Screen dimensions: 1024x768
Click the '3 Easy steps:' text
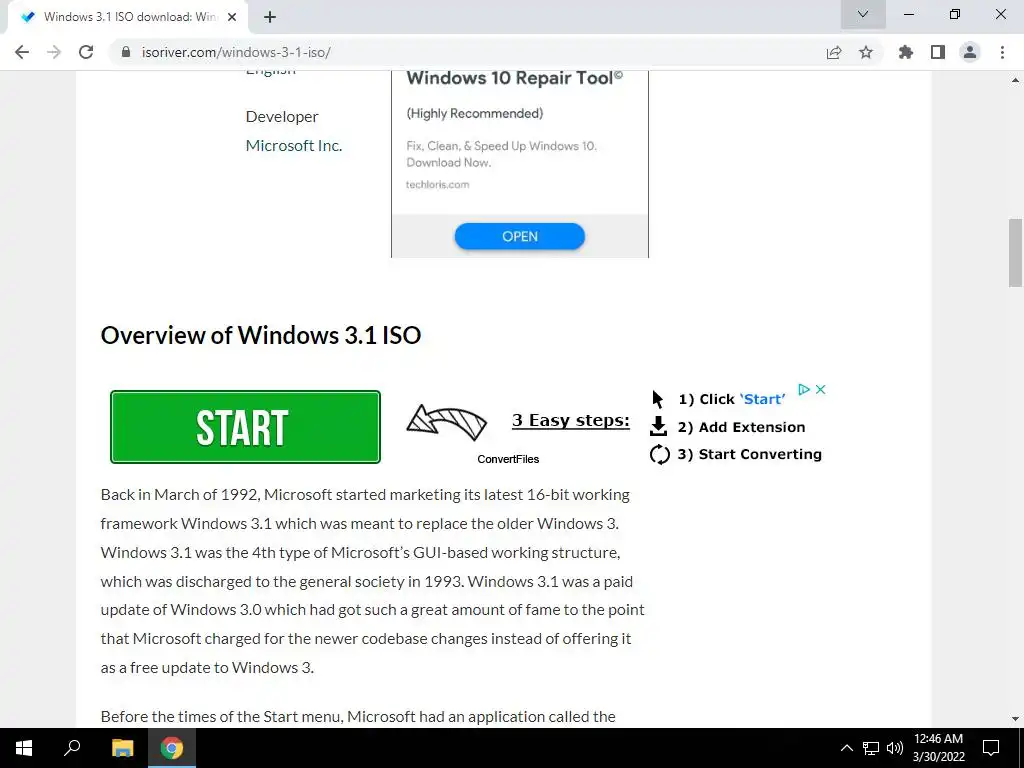pos(571,420)
